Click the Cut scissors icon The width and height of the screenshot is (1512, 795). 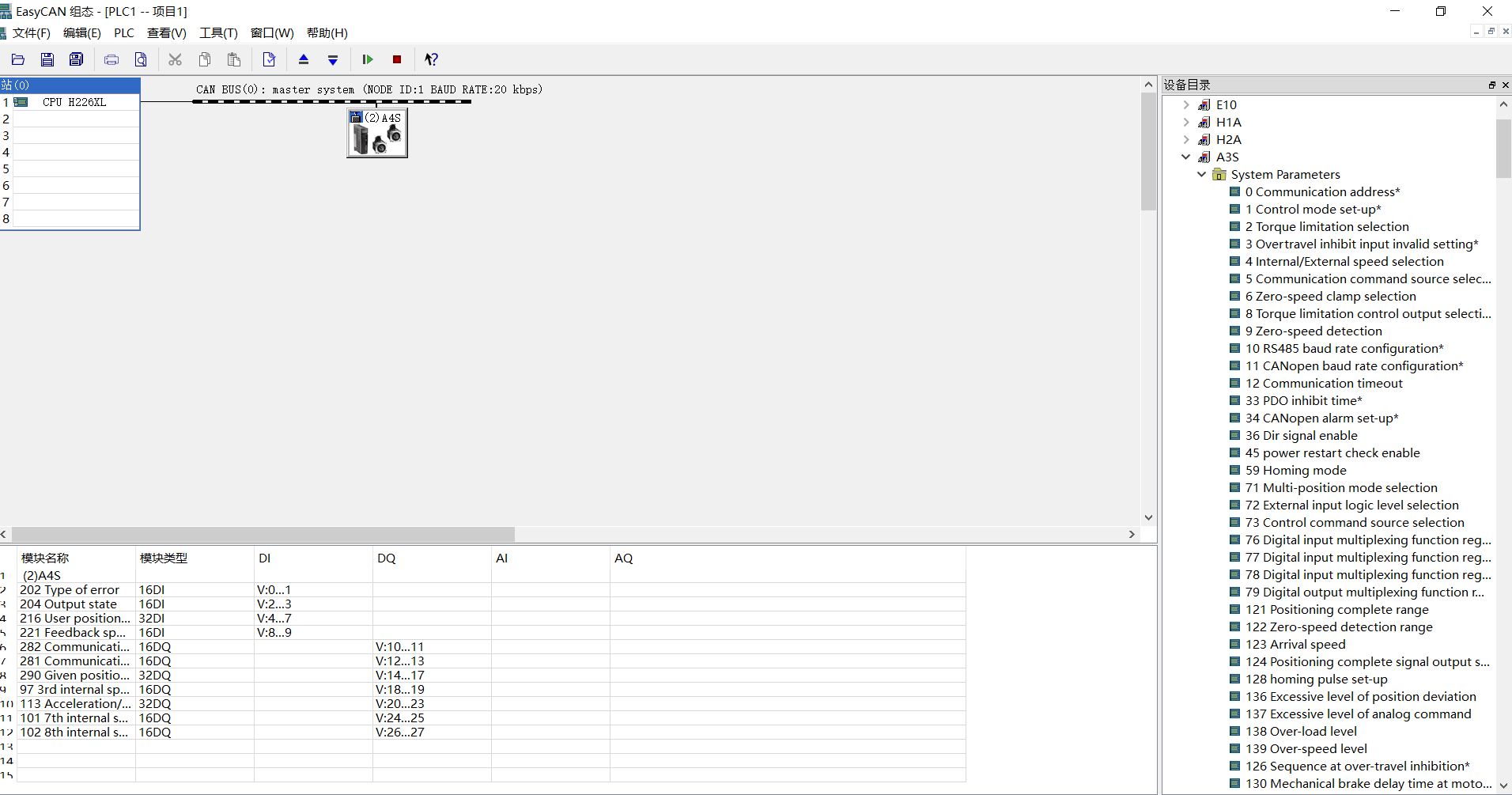pyautogui.click(x=176, y=59)
